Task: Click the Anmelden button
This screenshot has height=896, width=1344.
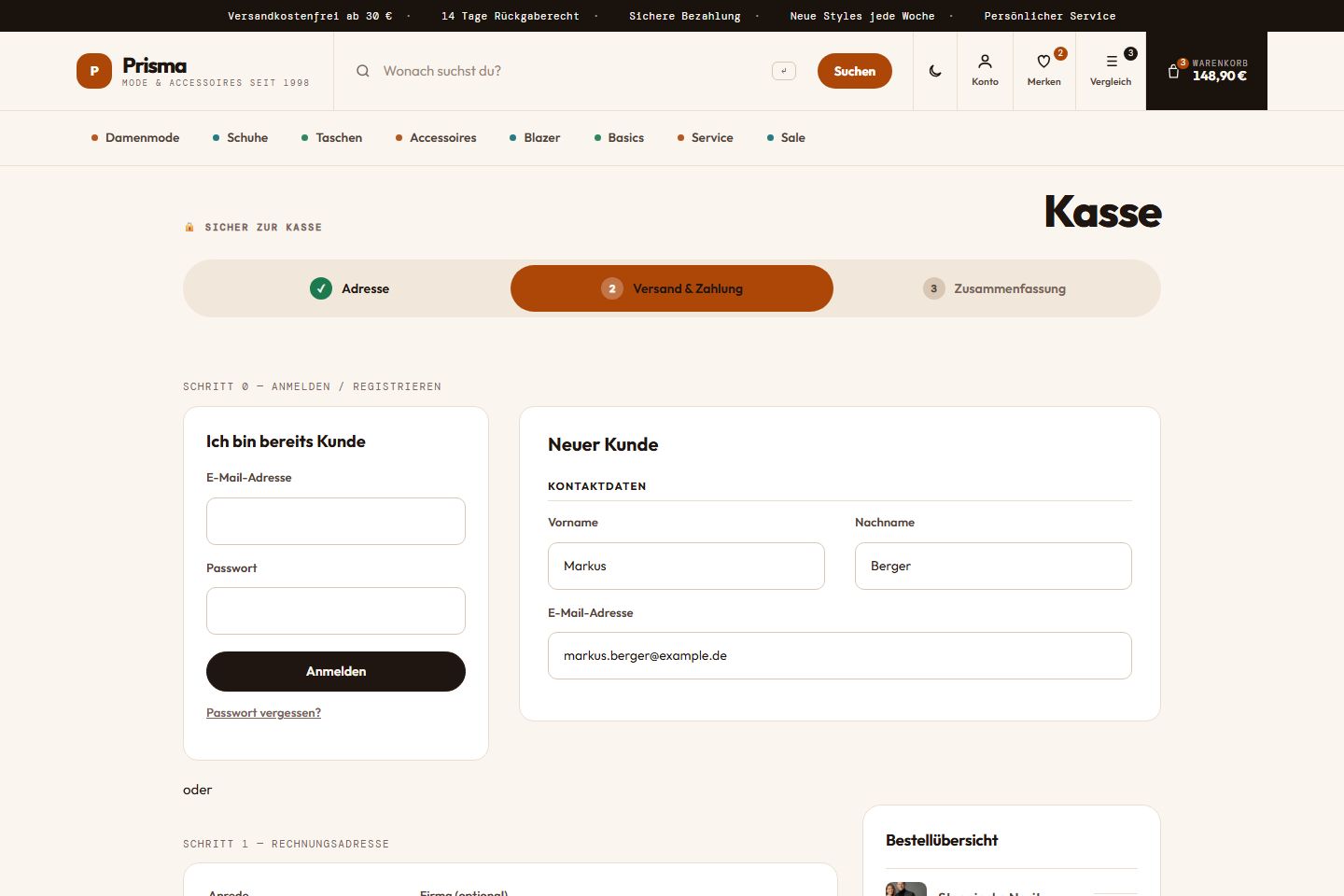Action: [336, 671]
